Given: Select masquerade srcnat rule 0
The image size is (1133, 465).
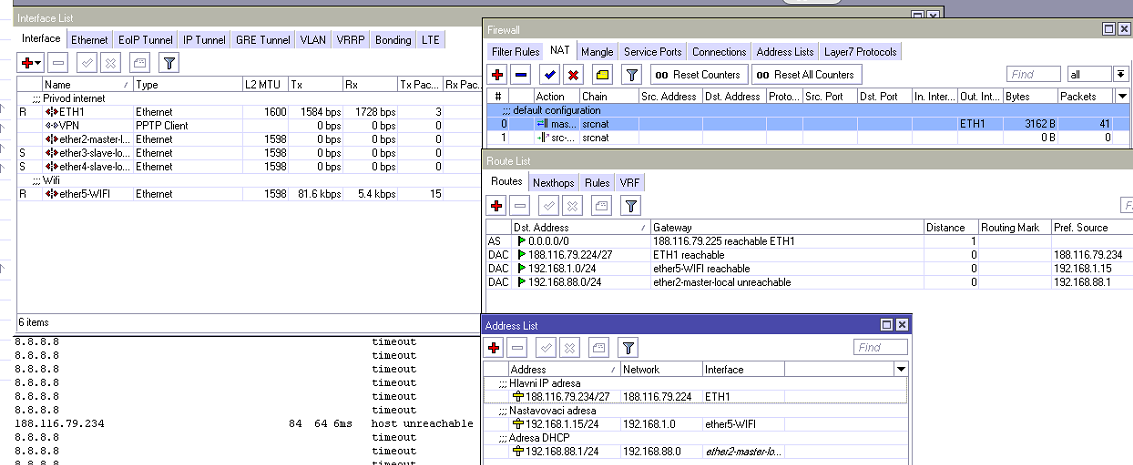Looking at the screenshot, I should pyautogui.click(x=807, y=124).
